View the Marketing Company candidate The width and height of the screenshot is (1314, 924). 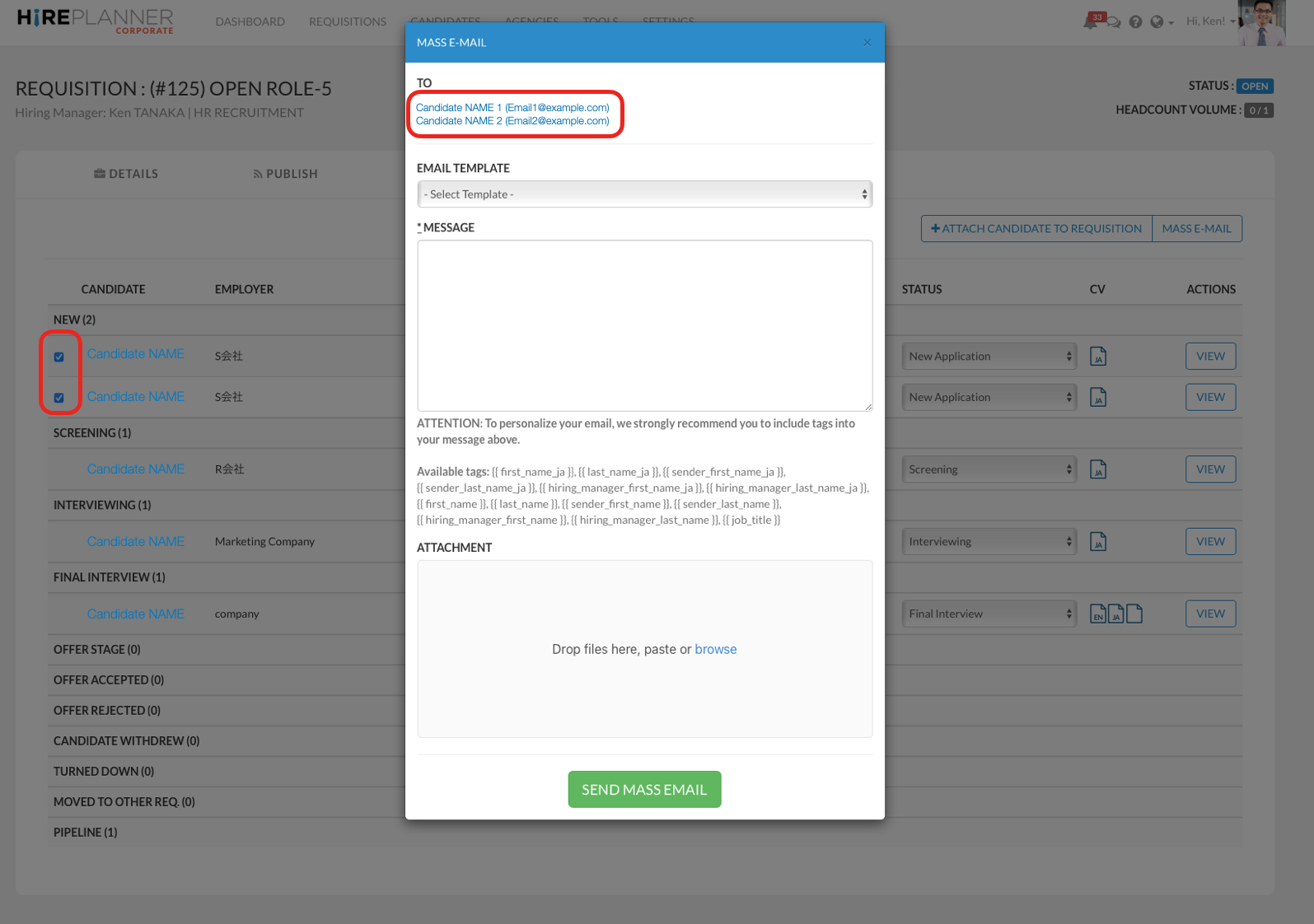click(1210, 542)
